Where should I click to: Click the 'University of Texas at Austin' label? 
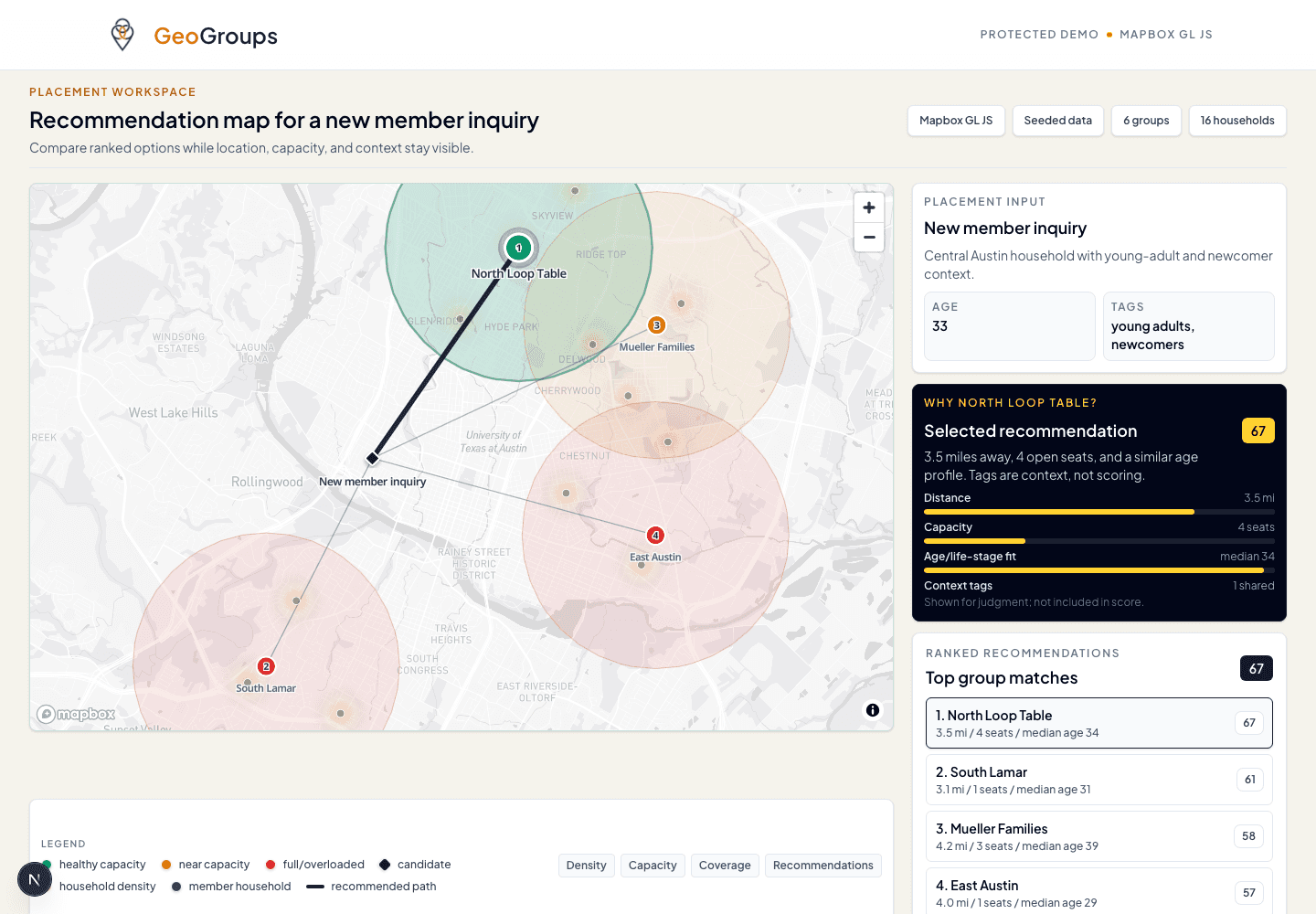493,441
